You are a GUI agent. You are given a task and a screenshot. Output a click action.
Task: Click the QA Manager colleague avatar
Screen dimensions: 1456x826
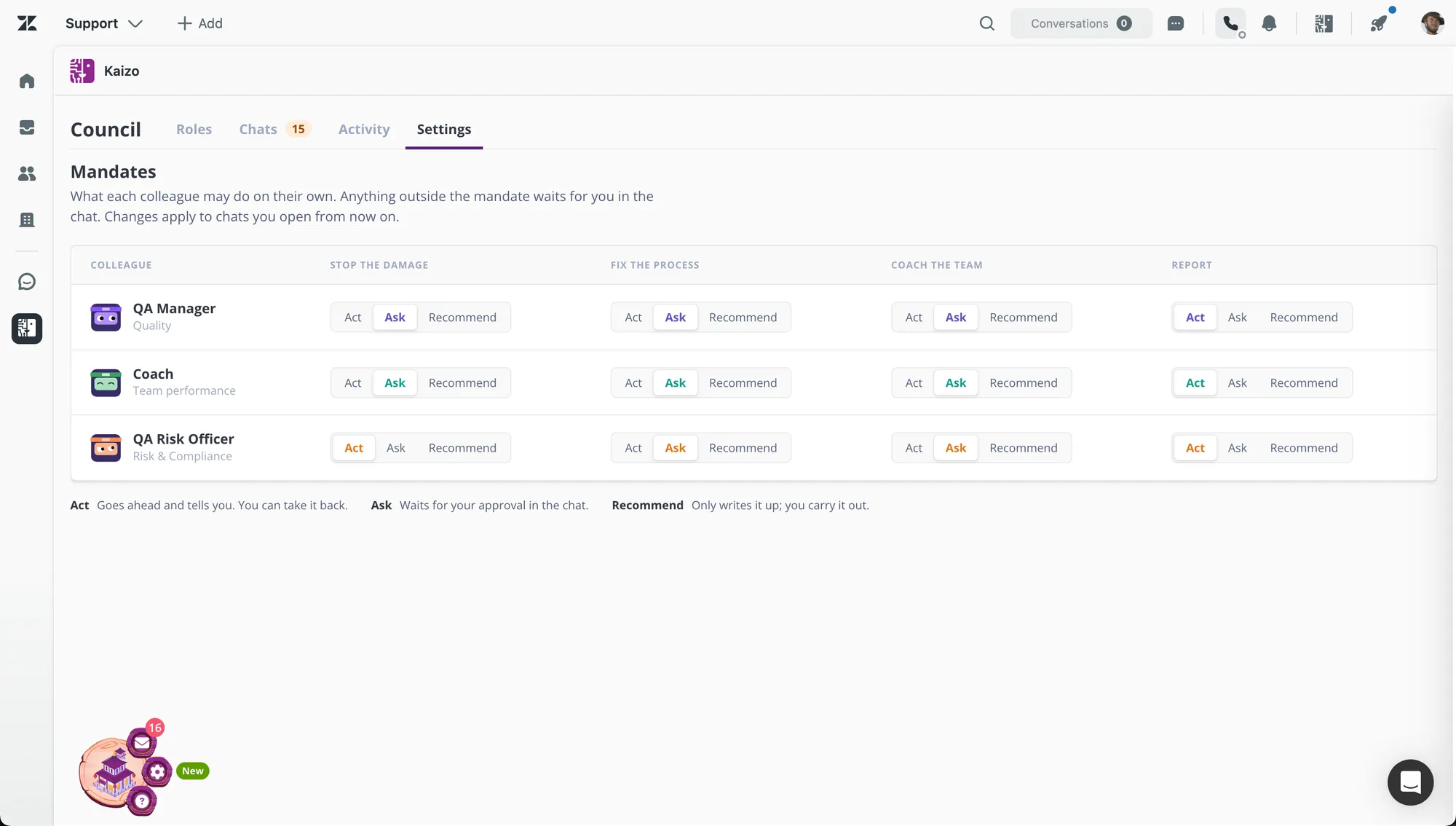click(x=106, y=318)
